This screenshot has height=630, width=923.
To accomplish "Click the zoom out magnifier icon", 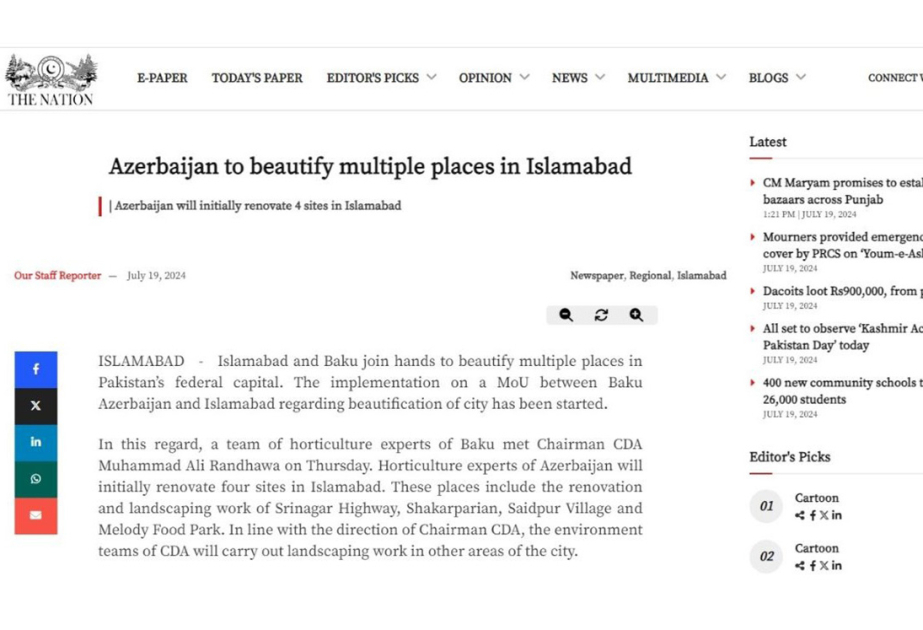I will (x=566, y=315).
